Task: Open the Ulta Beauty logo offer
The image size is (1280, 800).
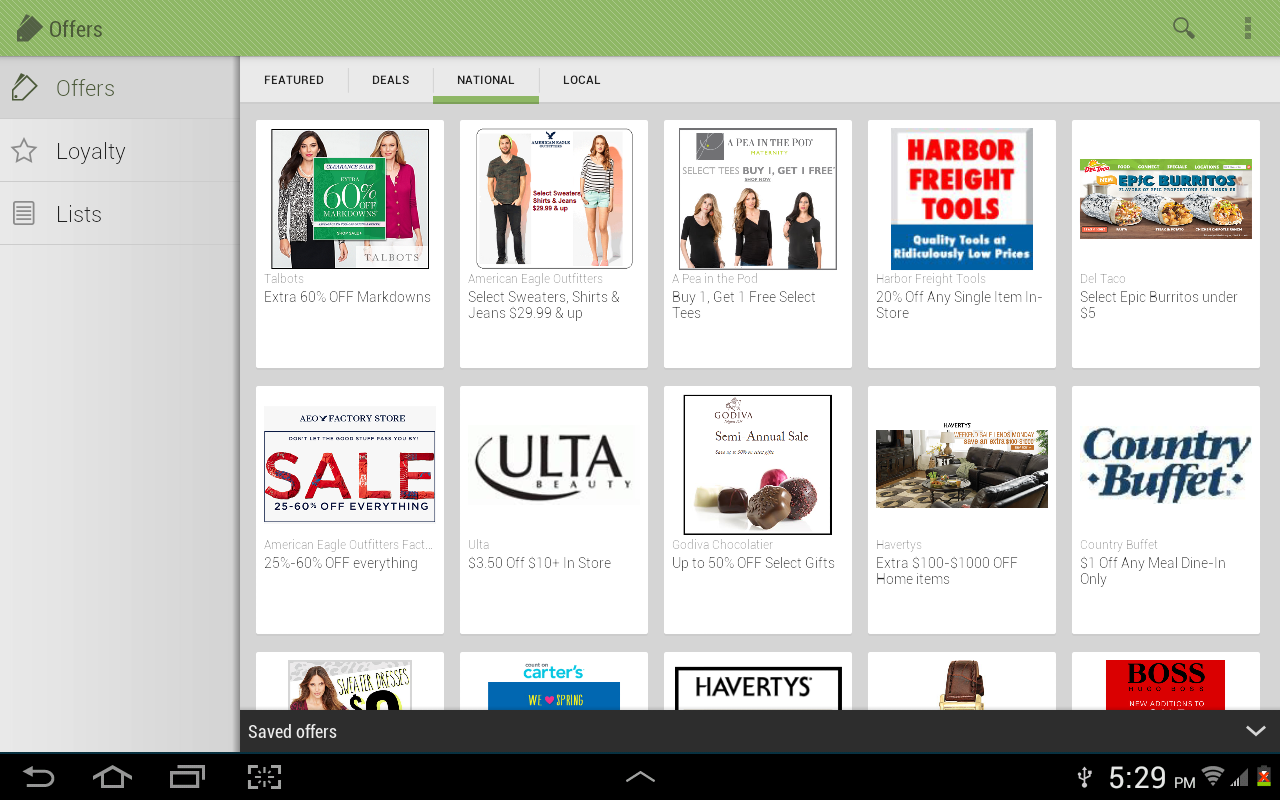Action: 554,465
